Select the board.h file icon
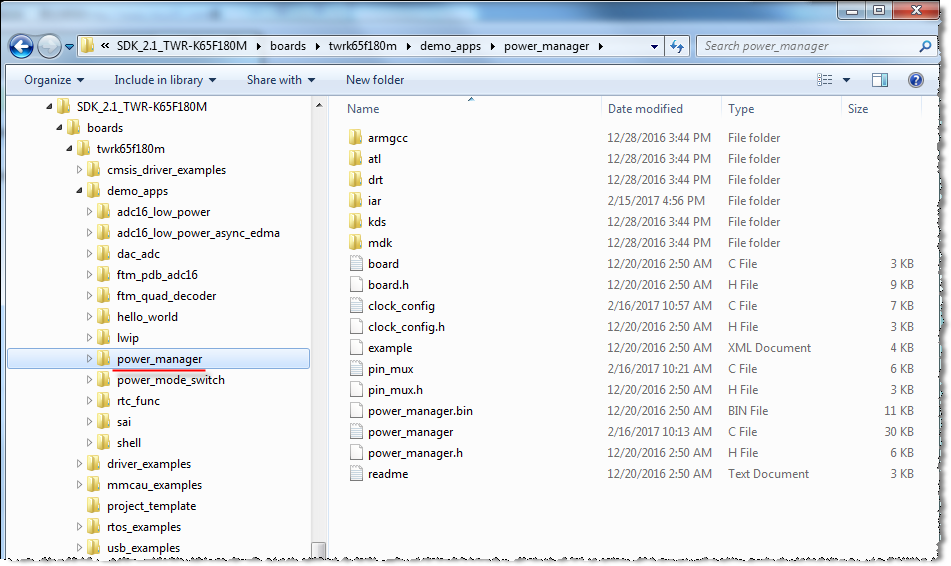The width and height of the screenshot is (951, 566). pos(356,285)
